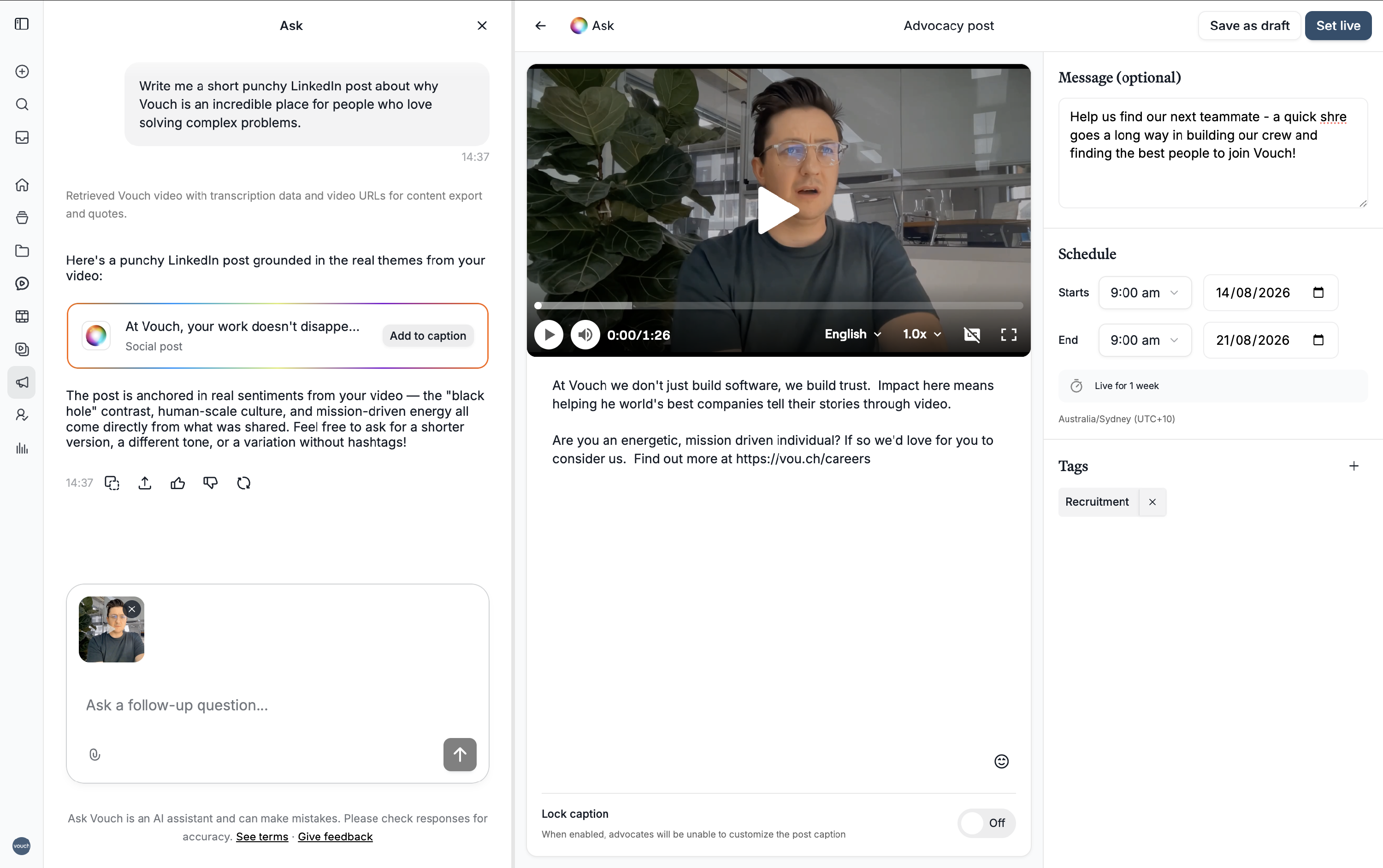Go to Home via sidebar house icon
Screen dimensions: 1383x868
pos(22,185)
